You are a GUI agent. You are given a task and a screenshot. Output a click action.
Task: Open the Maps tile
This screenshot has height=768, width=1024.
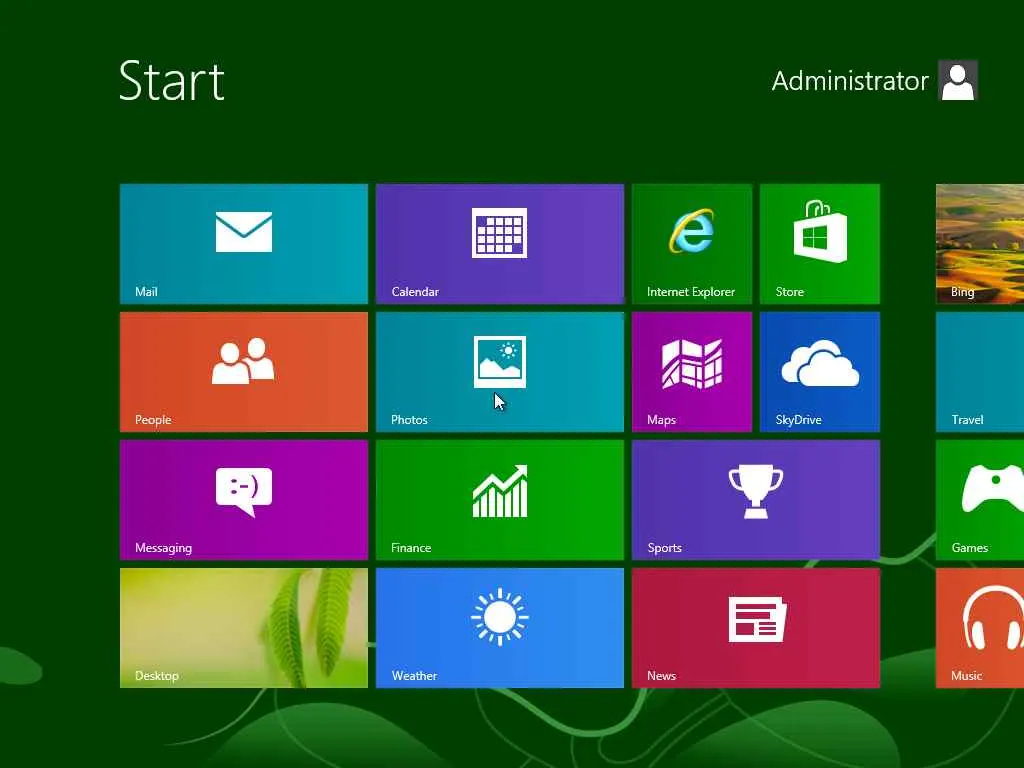692,372
